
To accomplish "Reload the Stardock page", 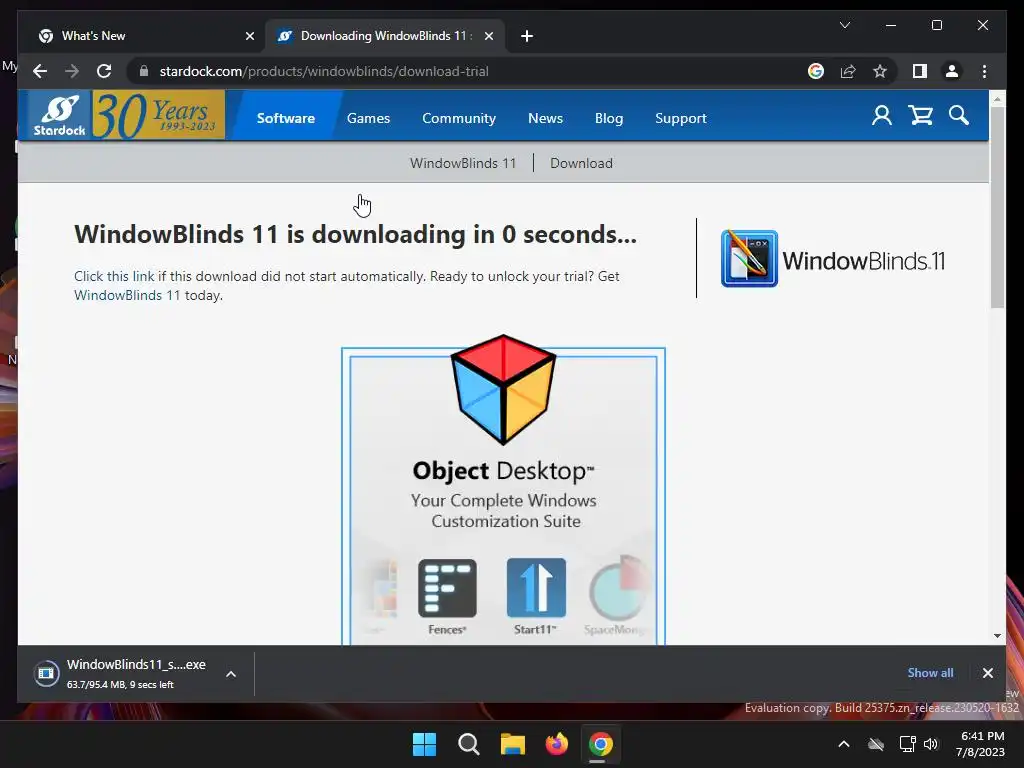I will (x=104, y=71).
